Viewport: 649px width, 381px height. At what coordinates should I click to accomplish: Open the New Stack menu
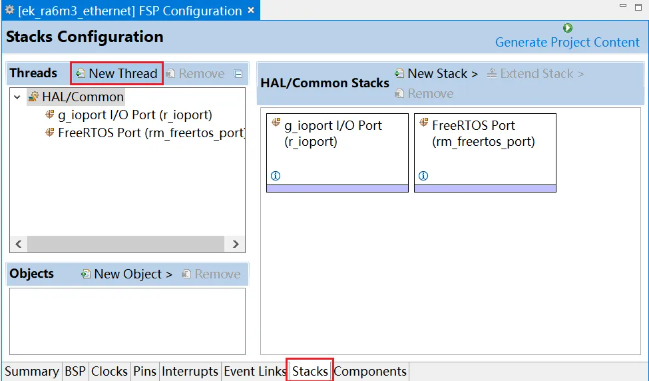coord(436,74)
